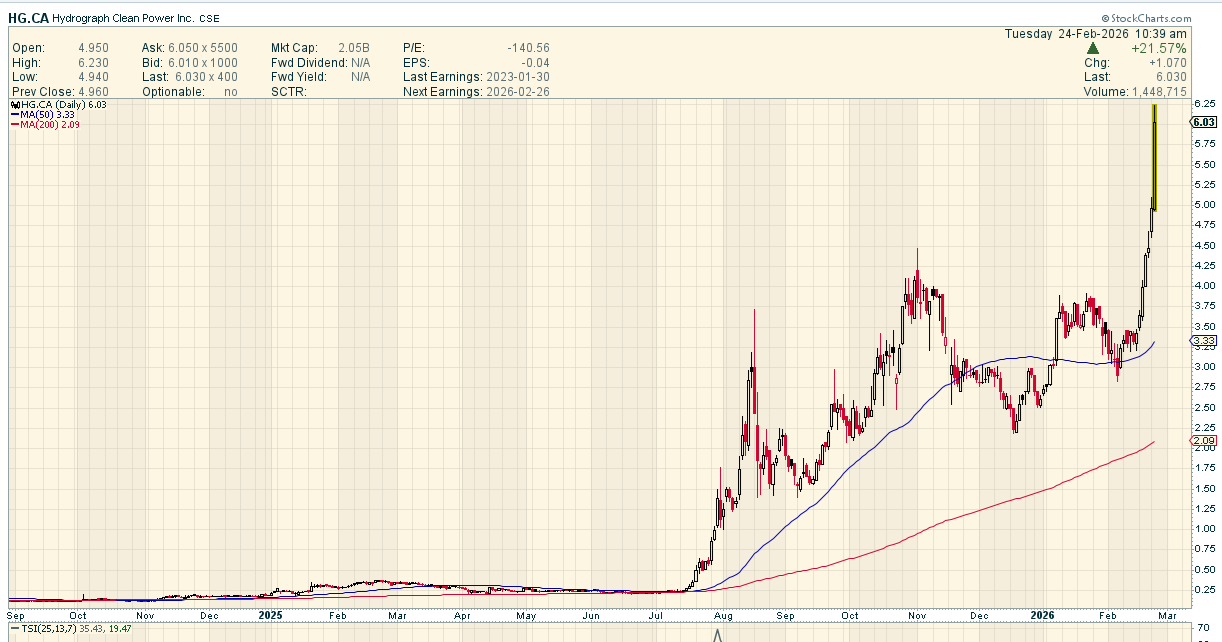Screen dimensions: 1222x642
Task: Click the HG.CA ticker symbol title
Action: tap(27, 18)
